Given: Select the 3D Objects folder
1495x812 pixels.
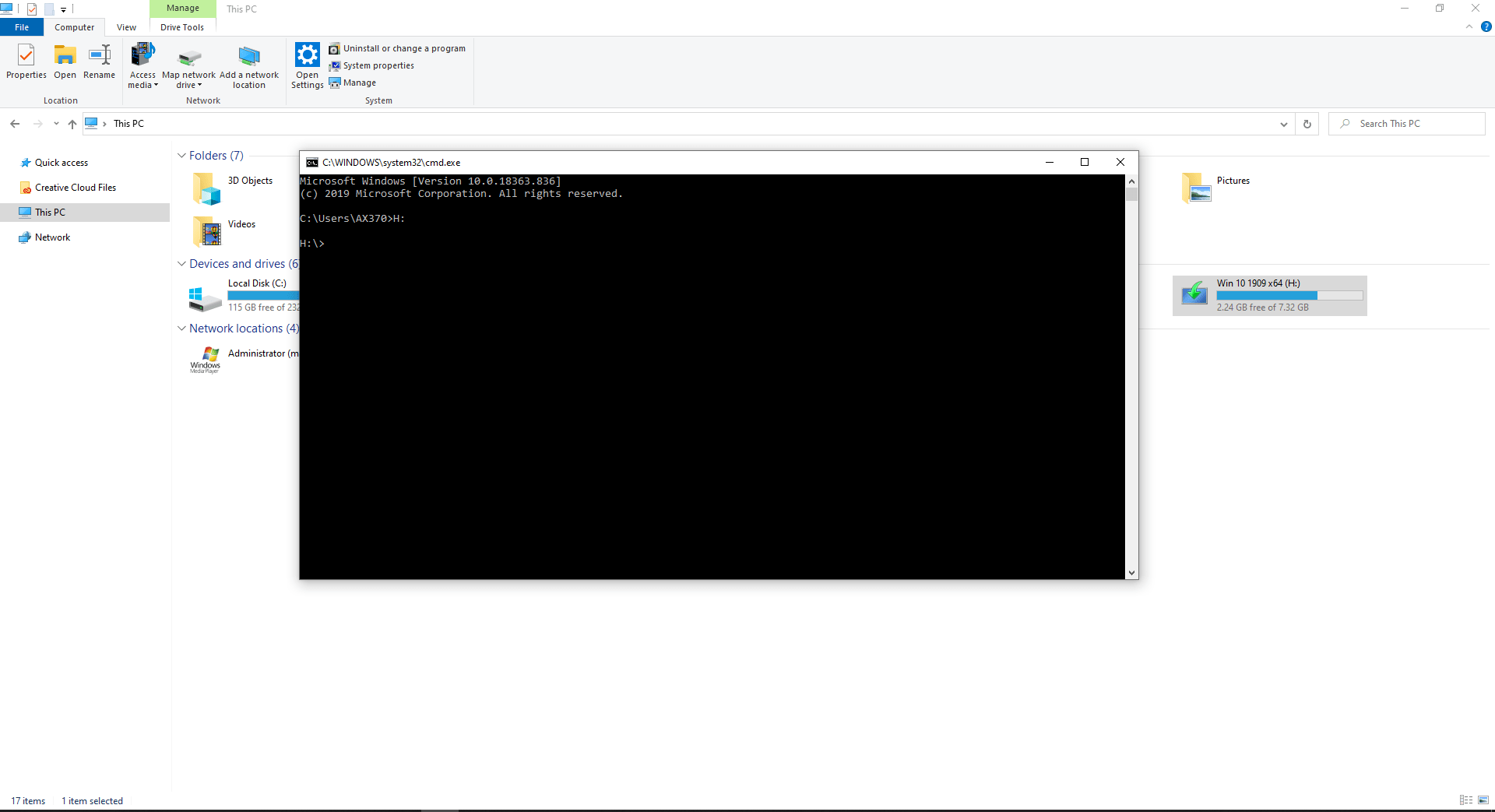Looking at the screenshot, I should point(234,188).
